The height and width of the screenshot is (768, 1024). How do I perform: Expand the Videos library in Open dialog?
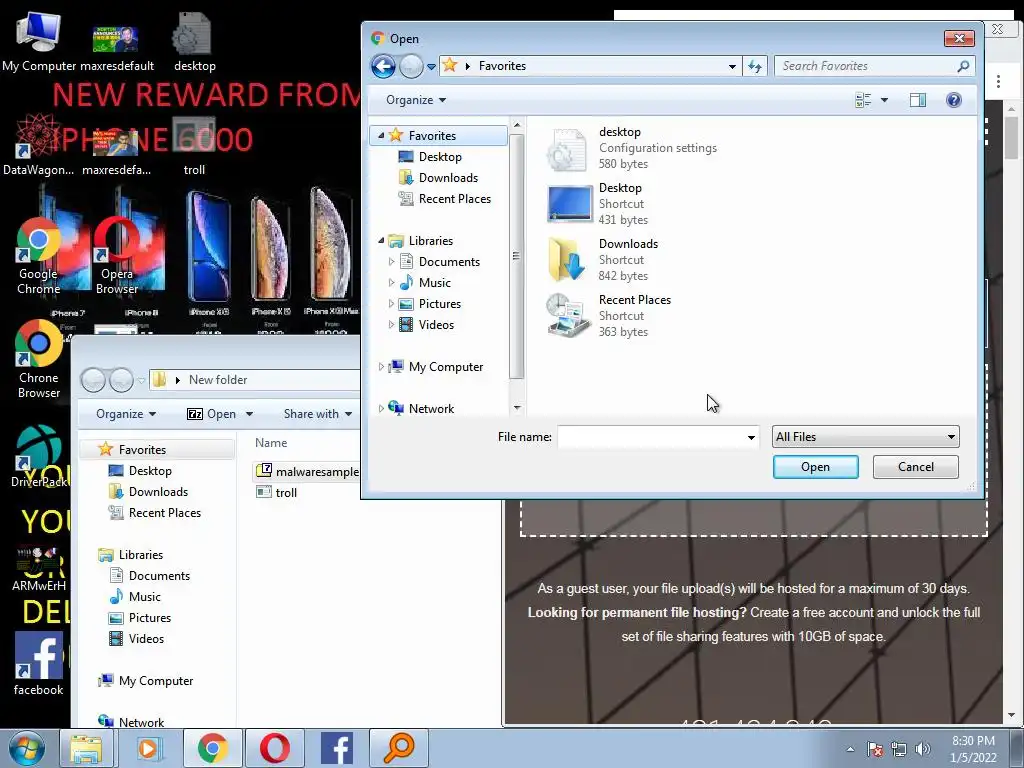(x=391, y=325)
